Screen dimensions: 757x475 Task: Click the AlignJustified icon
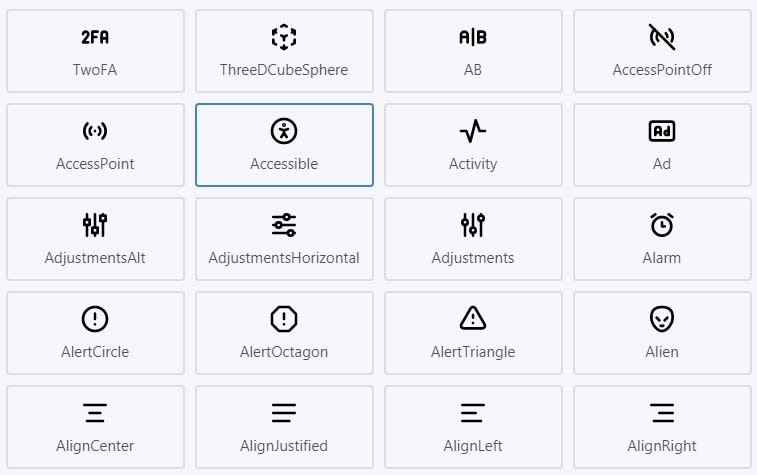284,413
